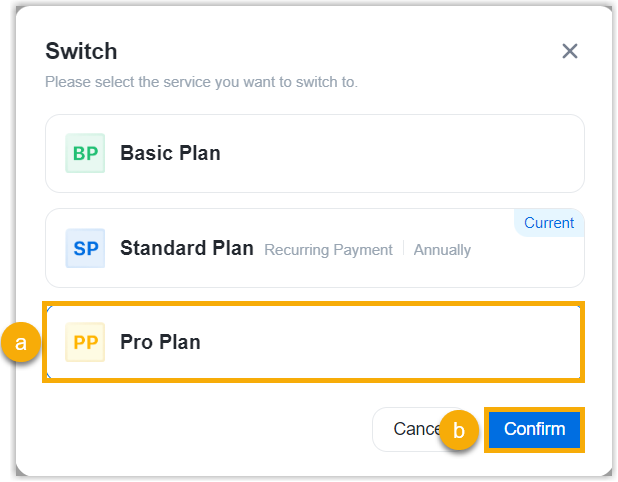Click the 'Basic Plan' label text
The width and height of the screenshot is (618, 482).
170,154
